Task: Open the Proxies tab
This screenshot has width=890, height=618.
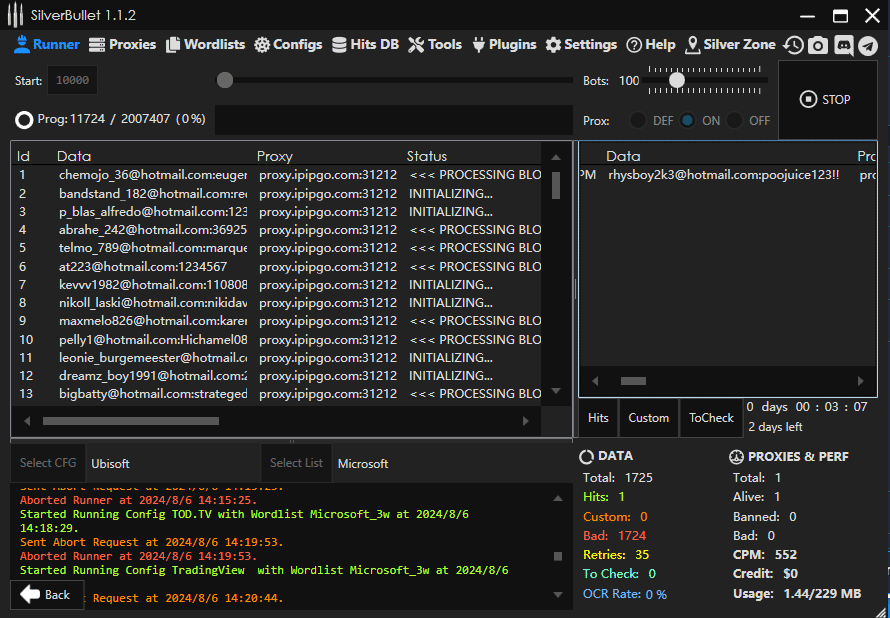Action: point(123,45)
